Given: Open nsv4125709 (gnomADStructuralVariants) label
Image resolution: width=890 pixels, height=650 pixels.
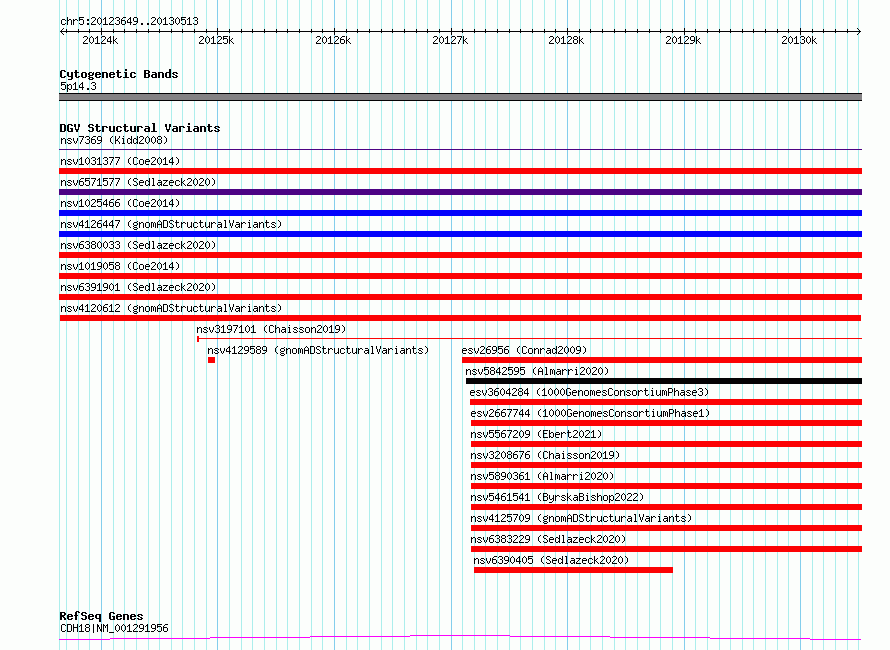Looking at the screenshot, I should pyautogui.click(x=581, y=518).
